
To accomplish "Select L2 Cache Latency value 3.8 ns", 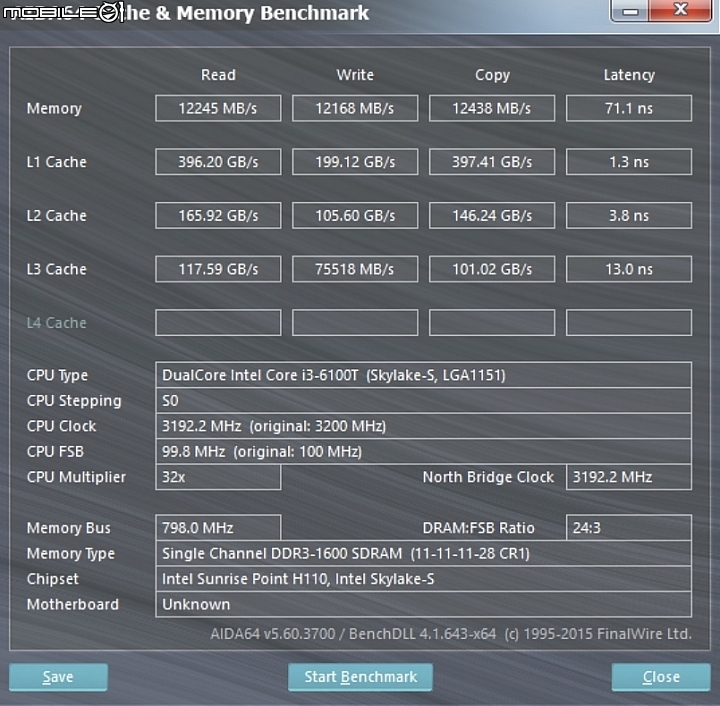I will click(629, 215).
